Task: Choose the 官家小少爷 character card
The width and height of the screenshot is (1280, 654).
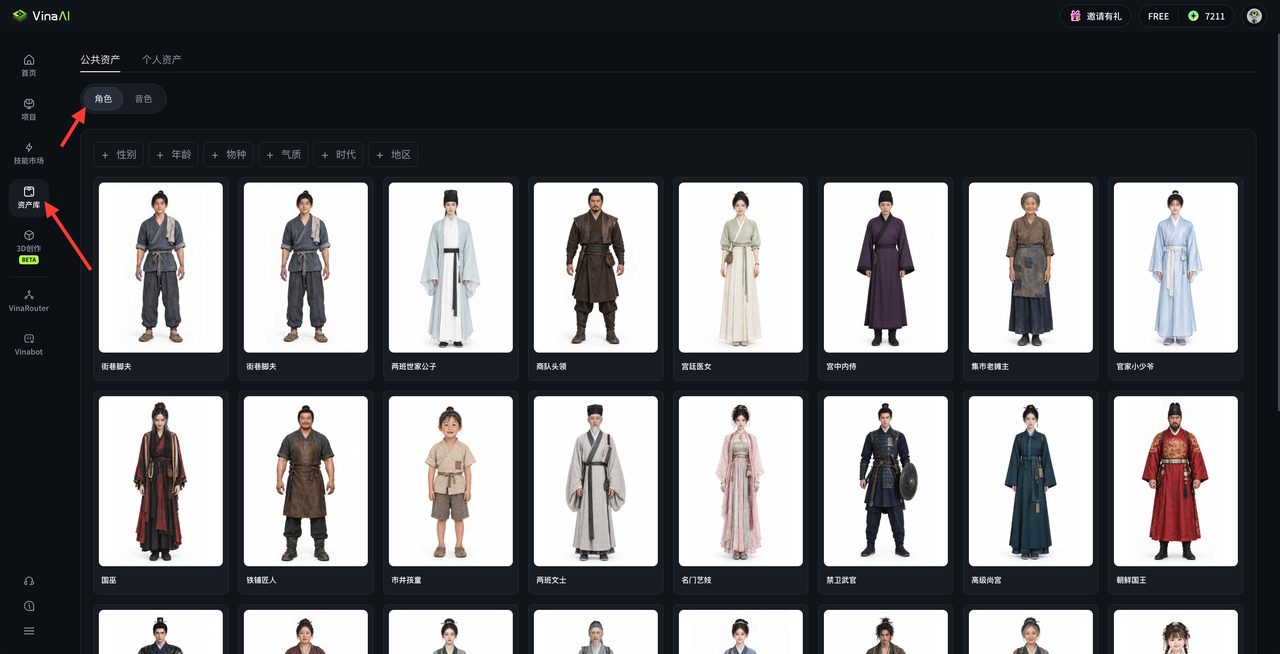Action: [1176, 279]
